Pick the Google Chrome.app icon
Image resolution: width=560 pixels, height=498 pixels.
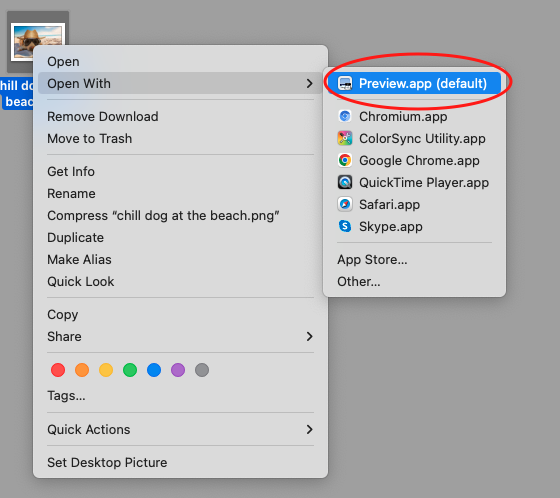coord(345,160)
